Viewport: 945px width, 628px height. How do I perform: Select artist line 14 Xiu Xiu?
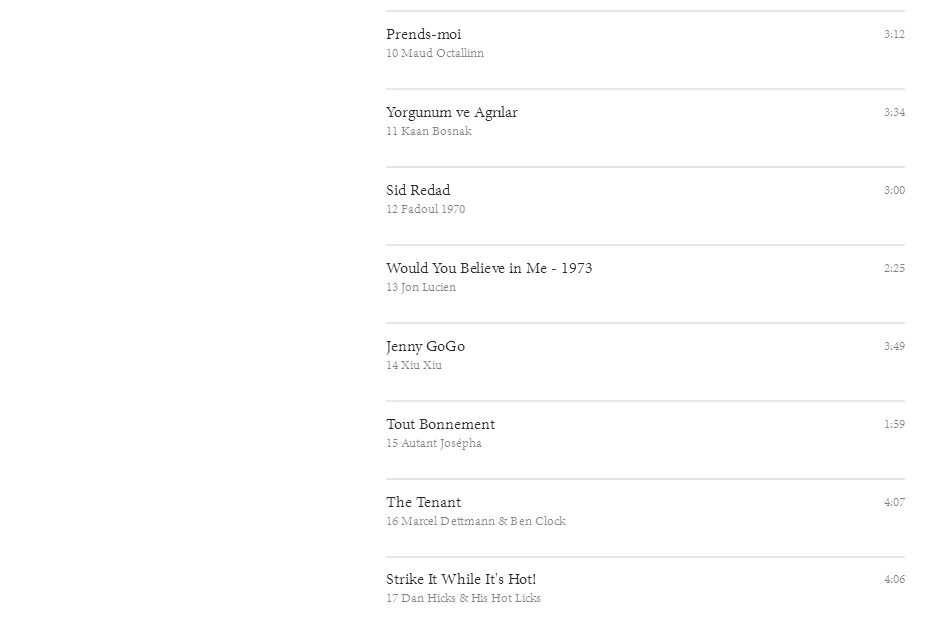click(414, 365)
